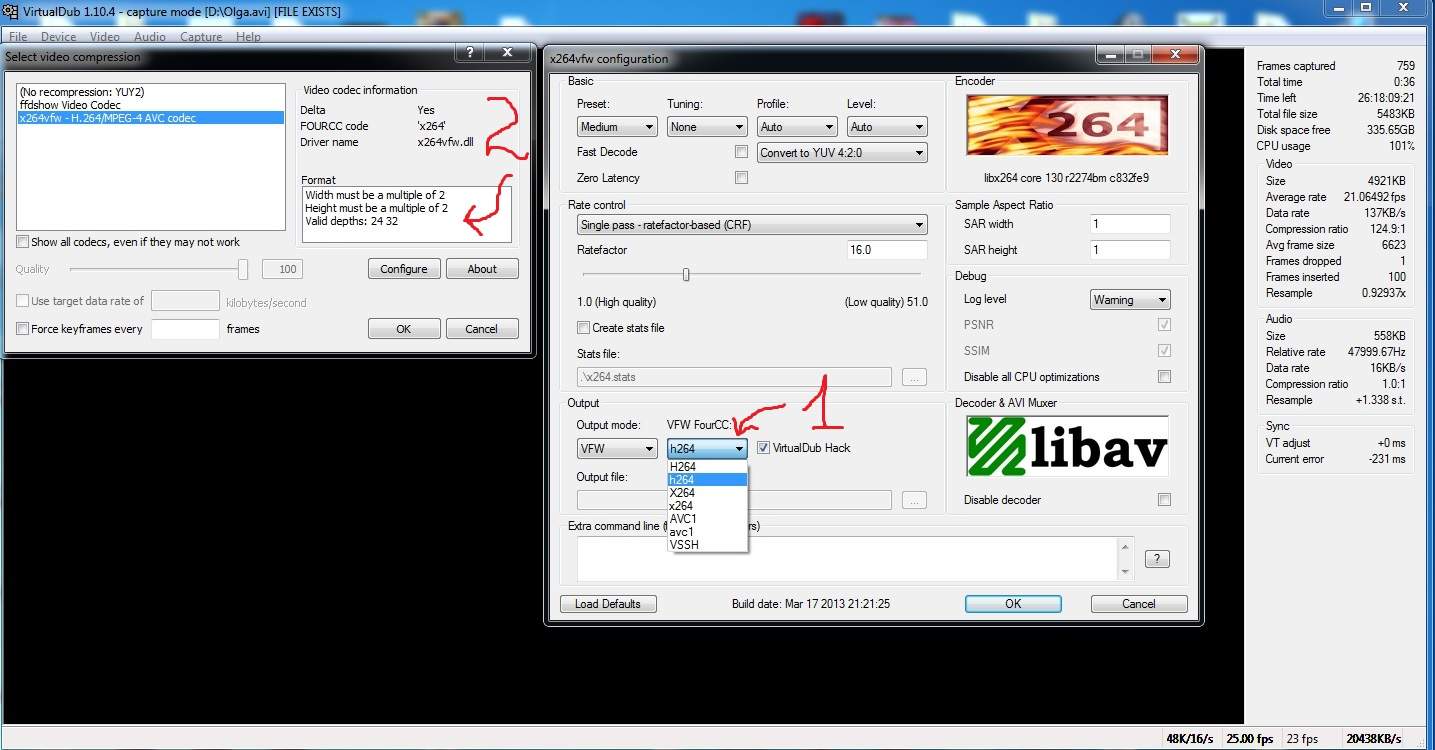
Task: Toggle Disable all CPU optimizations
Action: click(1164, 377)
